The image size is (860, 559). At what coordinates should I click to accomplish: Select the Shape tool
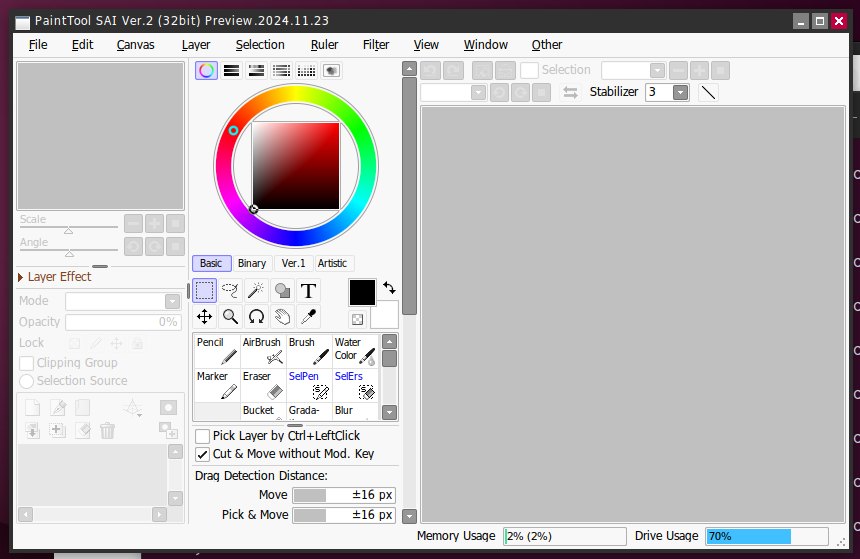tap(282, 291)
